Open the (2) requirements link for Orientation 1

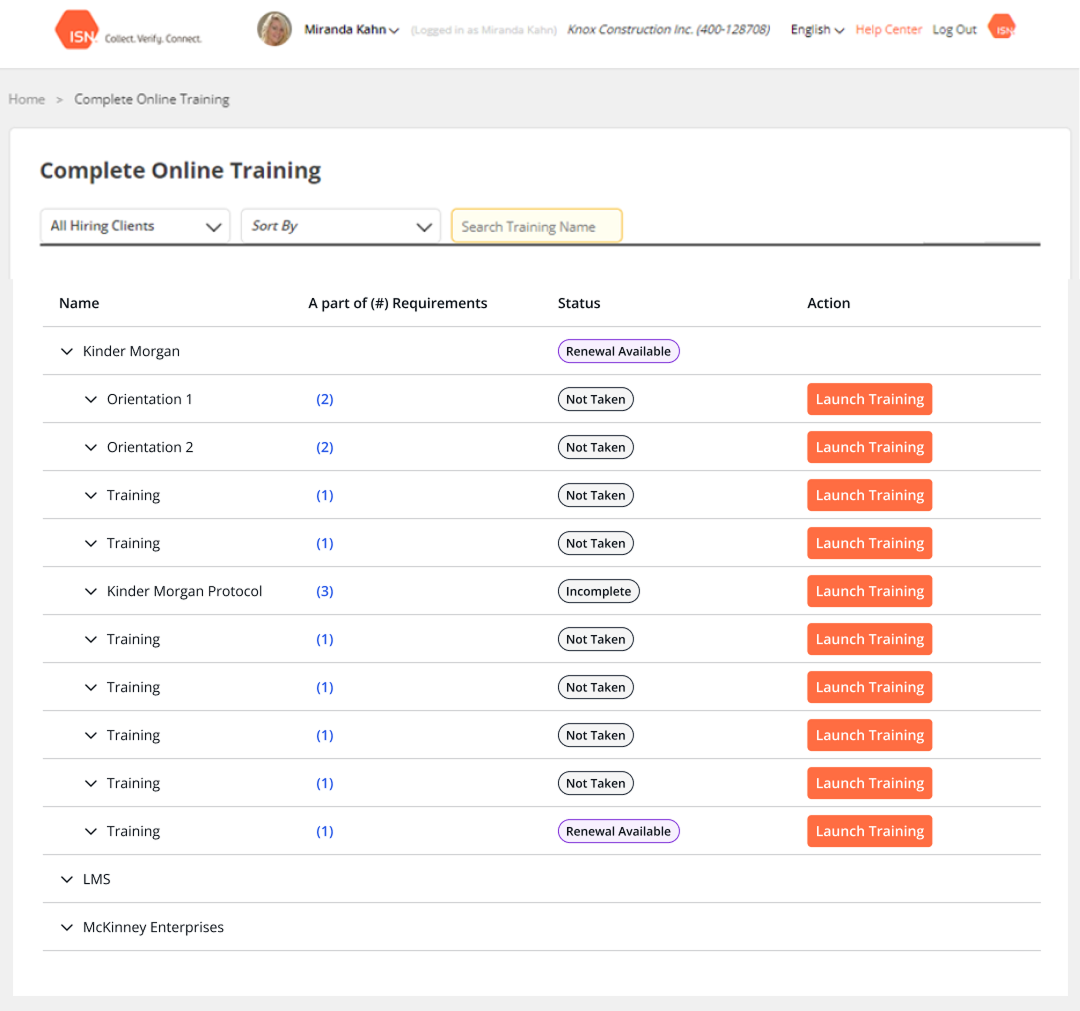(x=324, y=399)
